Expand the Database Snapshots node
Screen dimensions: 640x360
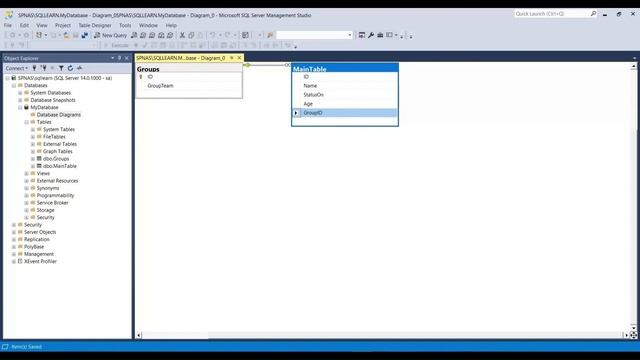[x=20, y=100]
